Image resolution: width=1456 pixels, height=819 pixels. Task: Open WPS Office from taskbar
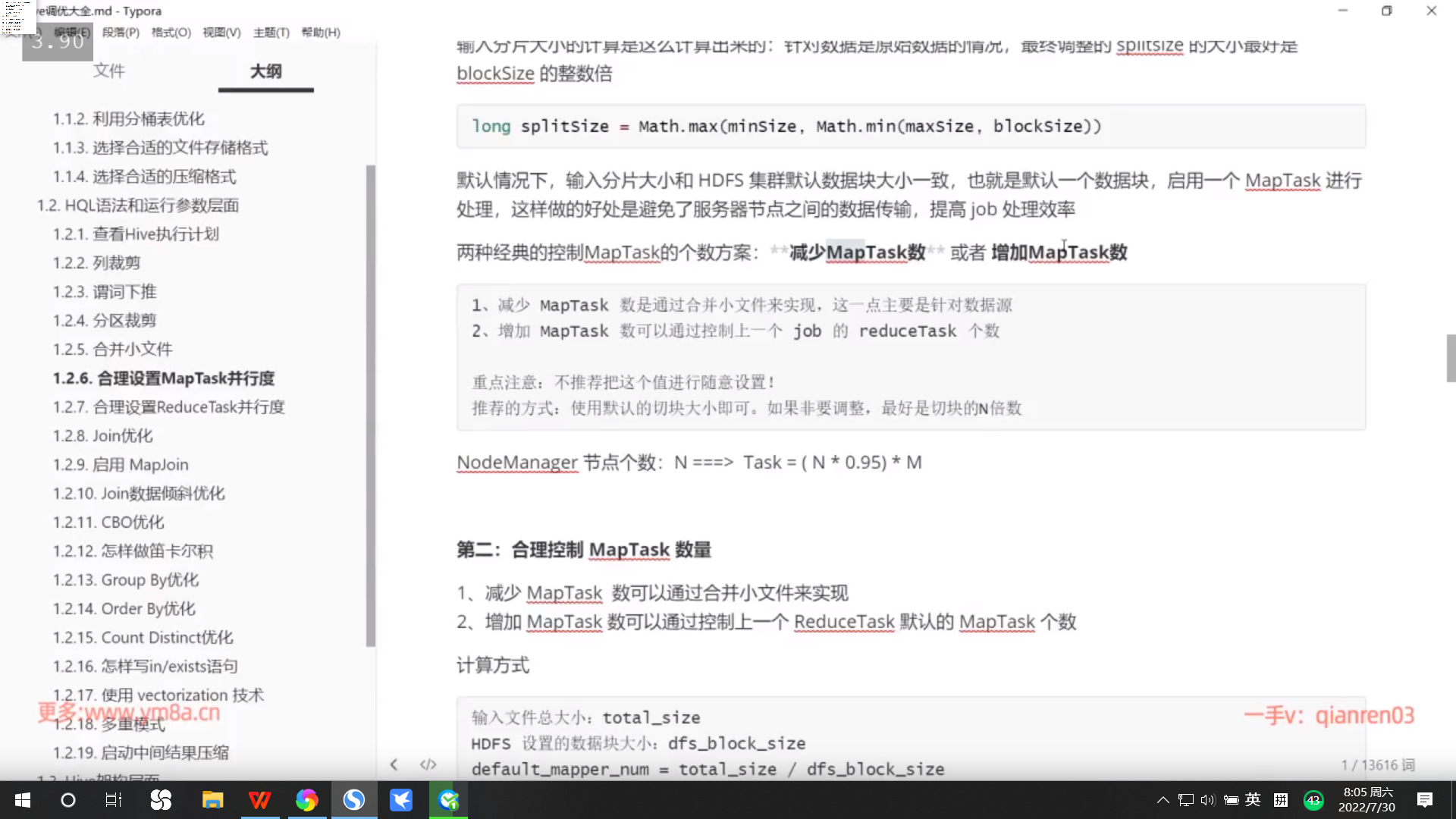259,800
